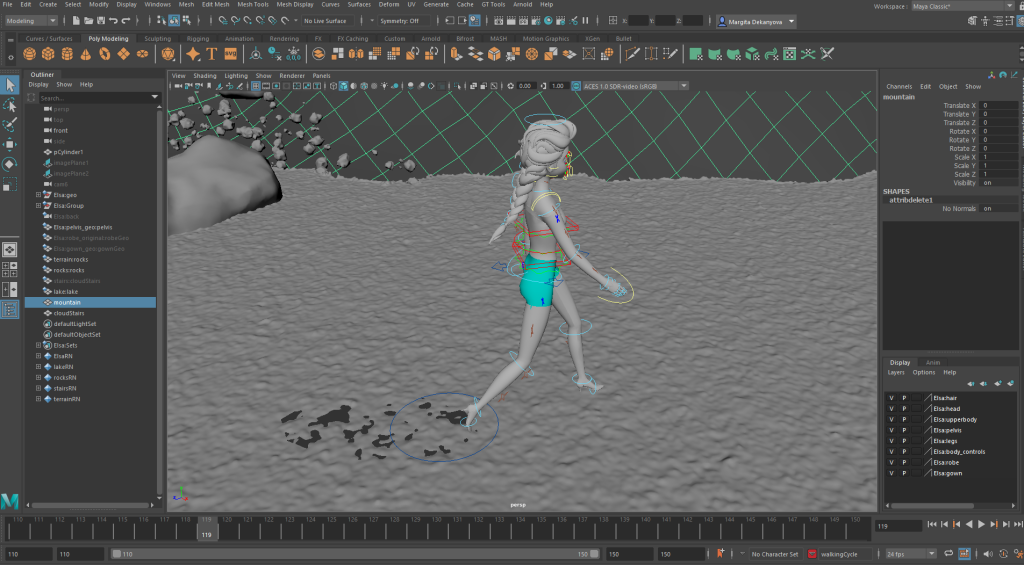Toggle loop playback icon

[x=948, y=554]
